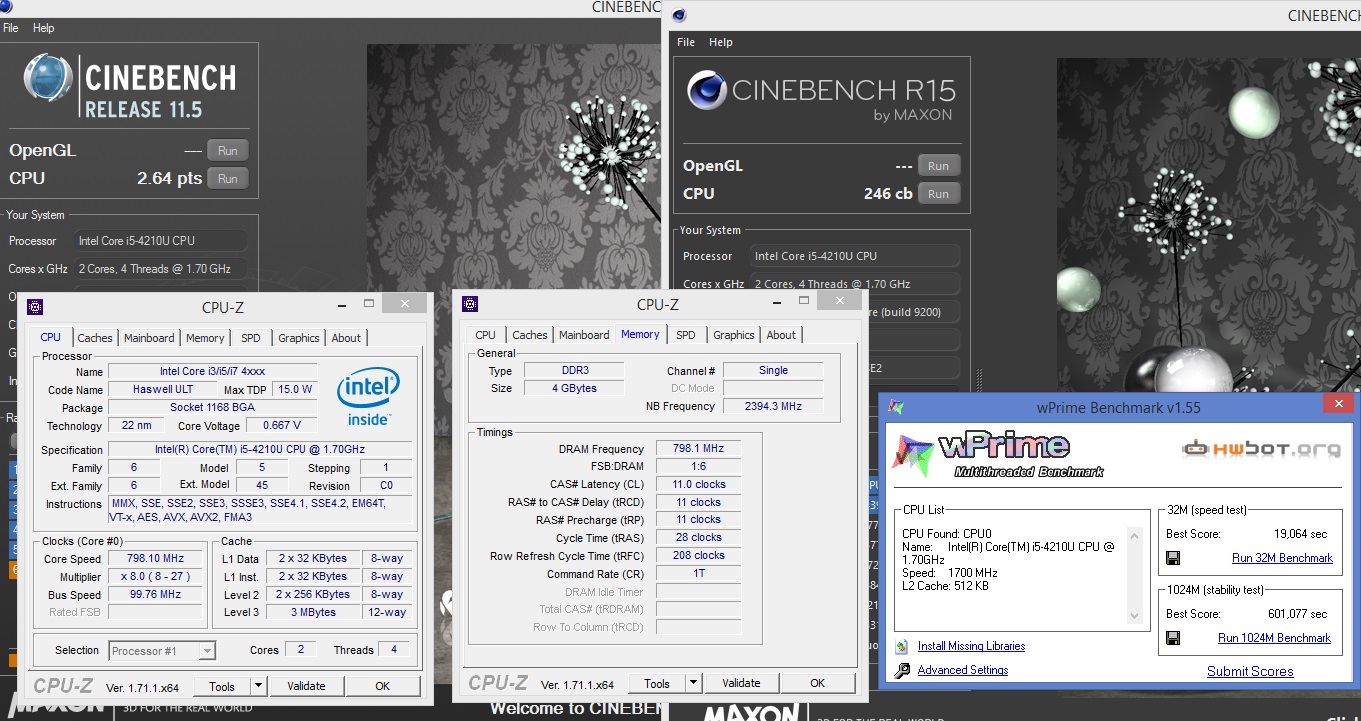This screenshot has height=721, width=1361.
Task: Select the tRFC value '208 clocks'
Action: pyautogui.click(x=698, y=556)
